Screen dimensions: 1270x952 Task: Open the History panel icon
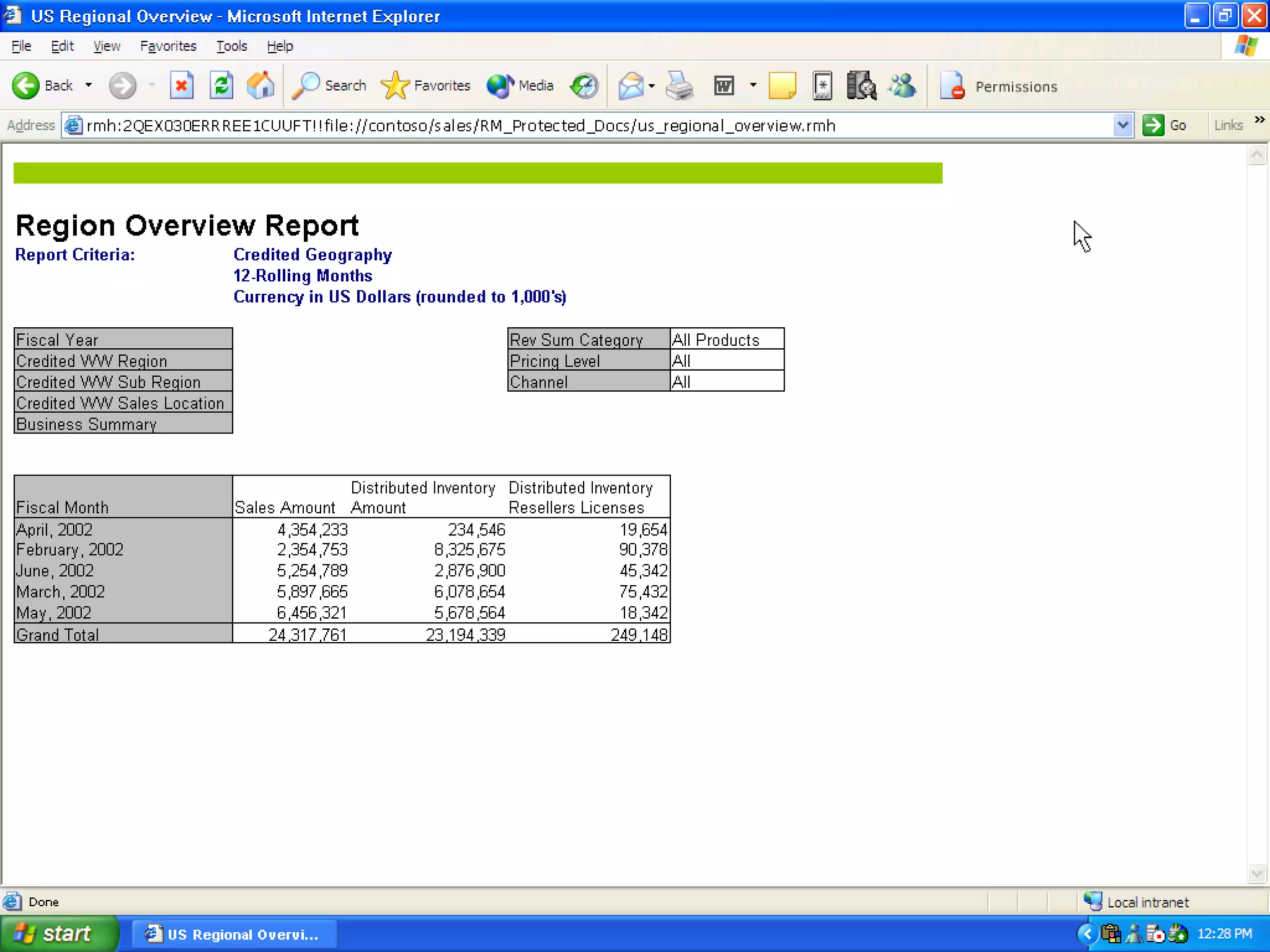pyautogui.click(x=584, y=86)
